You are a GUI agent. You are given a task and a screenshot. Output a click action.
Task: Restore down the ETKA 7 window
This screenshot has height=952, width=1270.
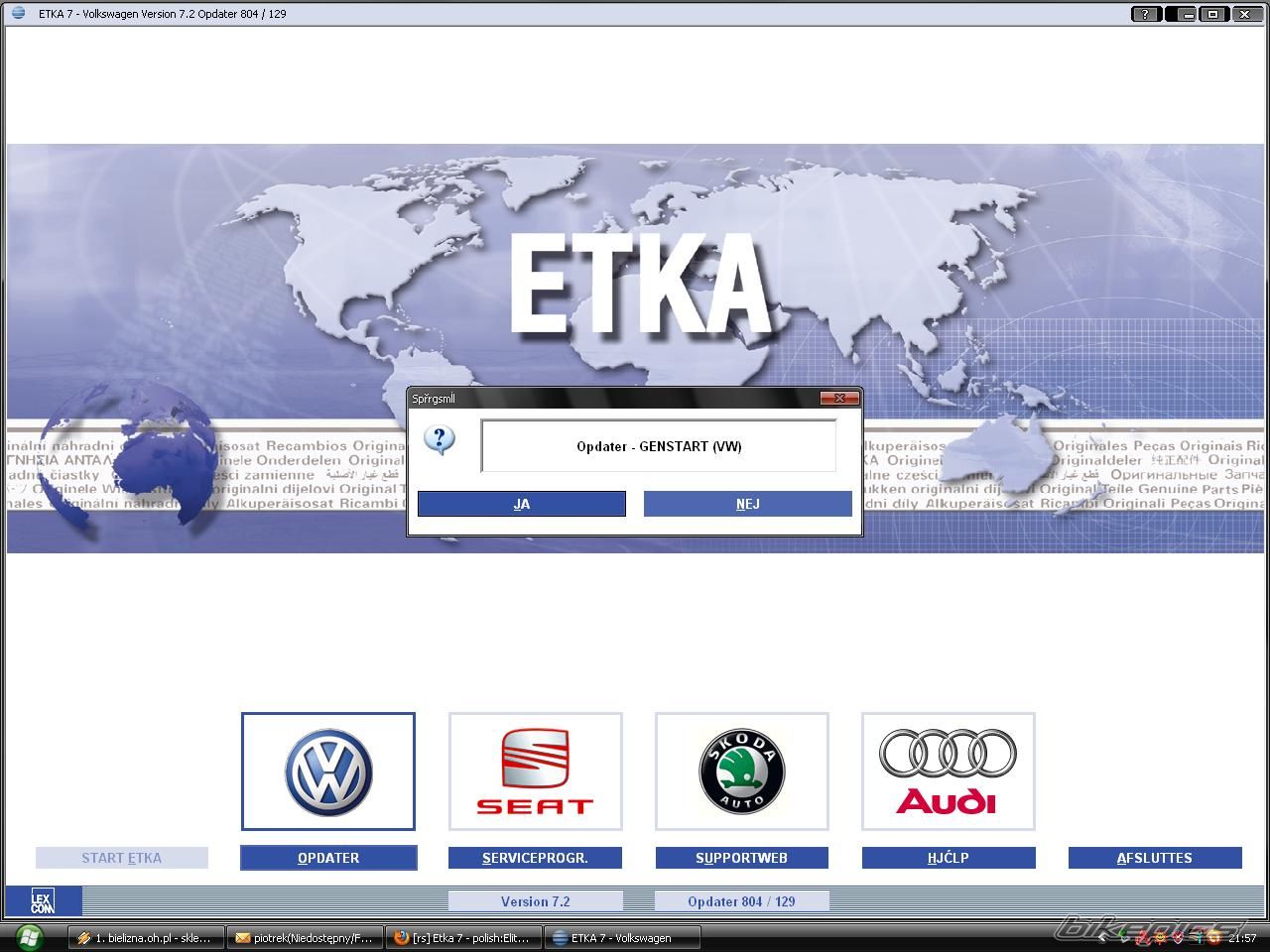(x=1212, y=14)
